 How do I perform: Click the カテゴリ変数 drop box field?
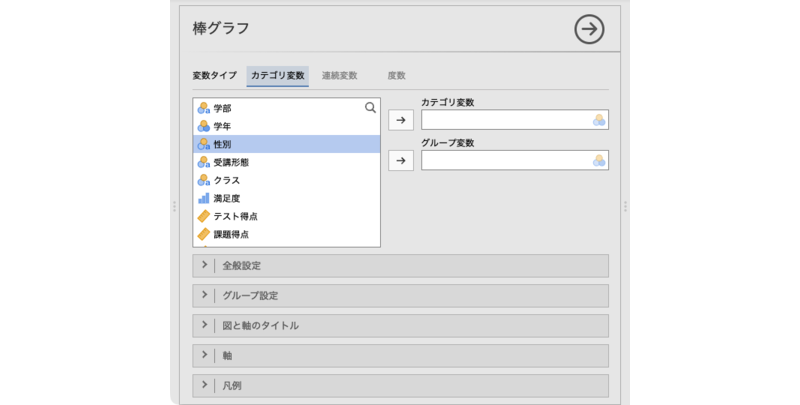pos(505,120)
